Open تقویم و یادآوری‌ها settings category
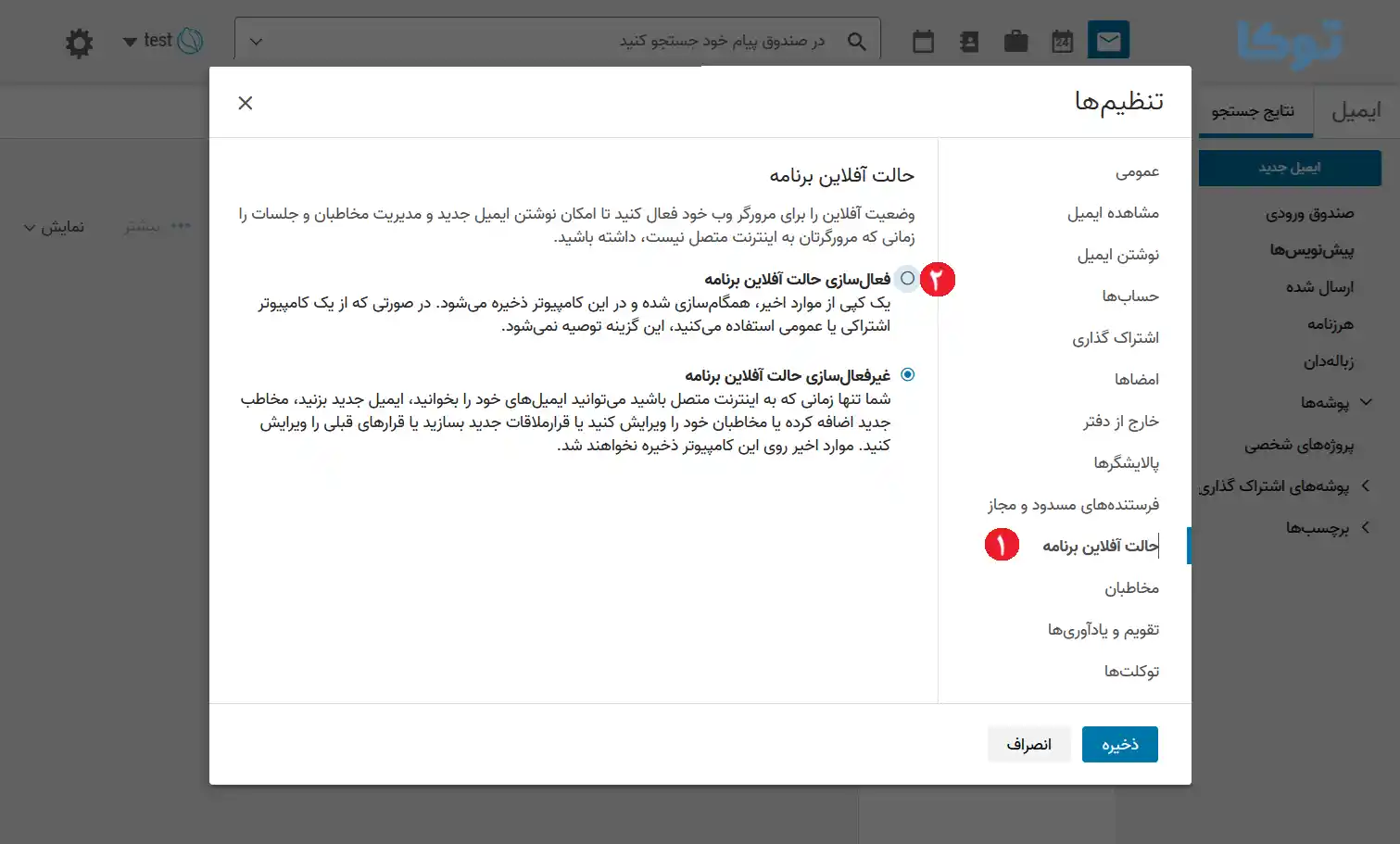1400x844 pixels. point(1104,630)
